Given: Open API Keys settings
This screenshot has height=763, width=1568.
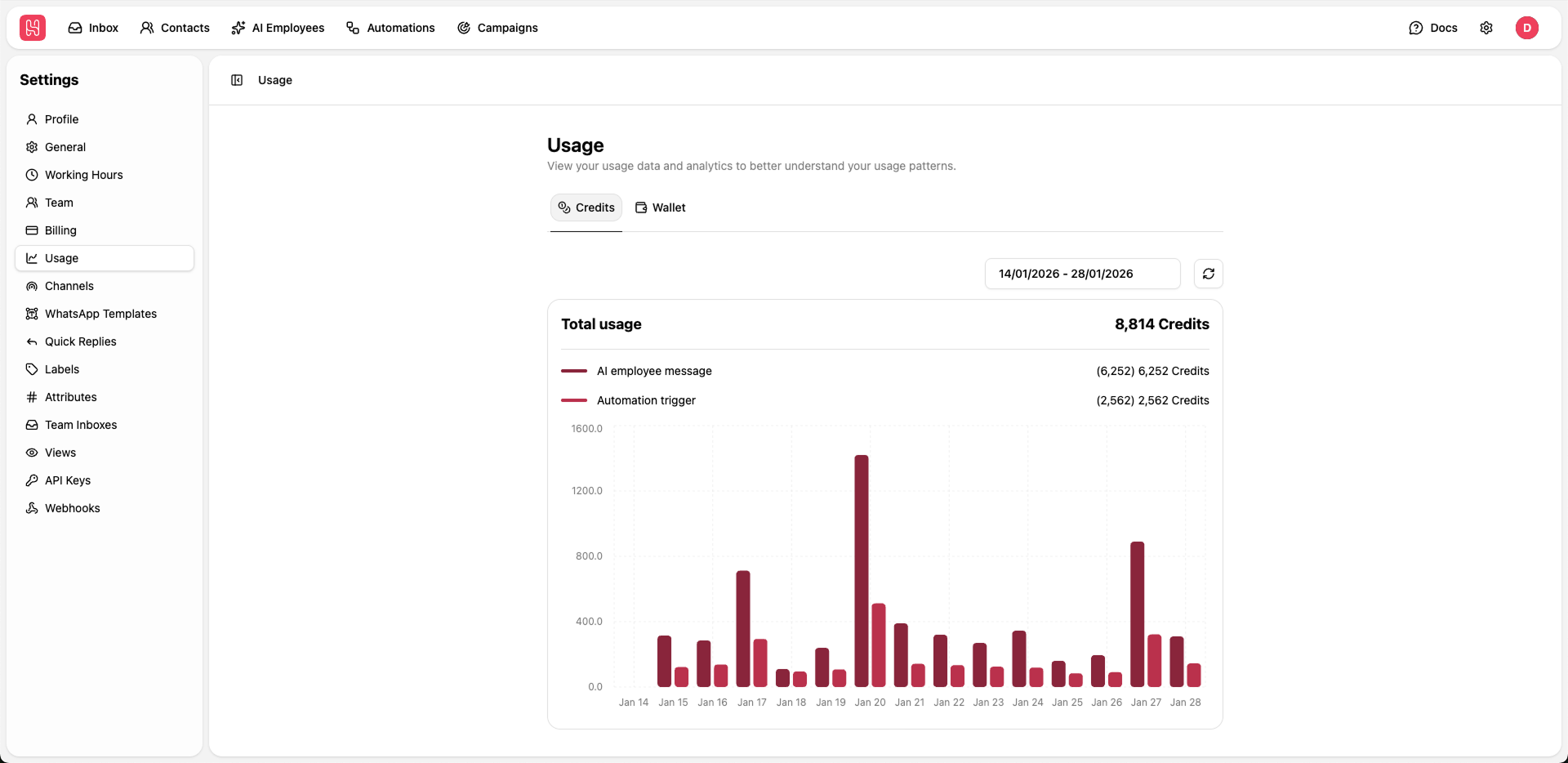Looking at the screenshot, I should point(105,480).
